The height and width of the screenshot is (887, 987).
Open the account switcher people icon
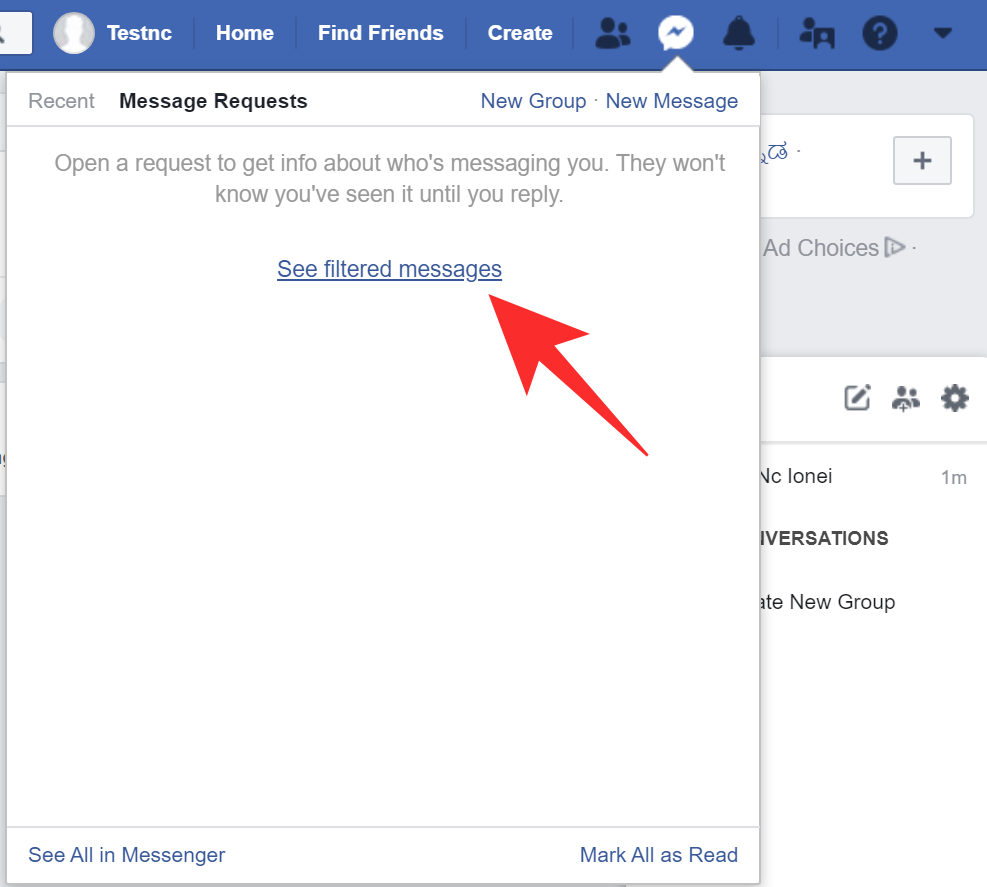(816, 33)
